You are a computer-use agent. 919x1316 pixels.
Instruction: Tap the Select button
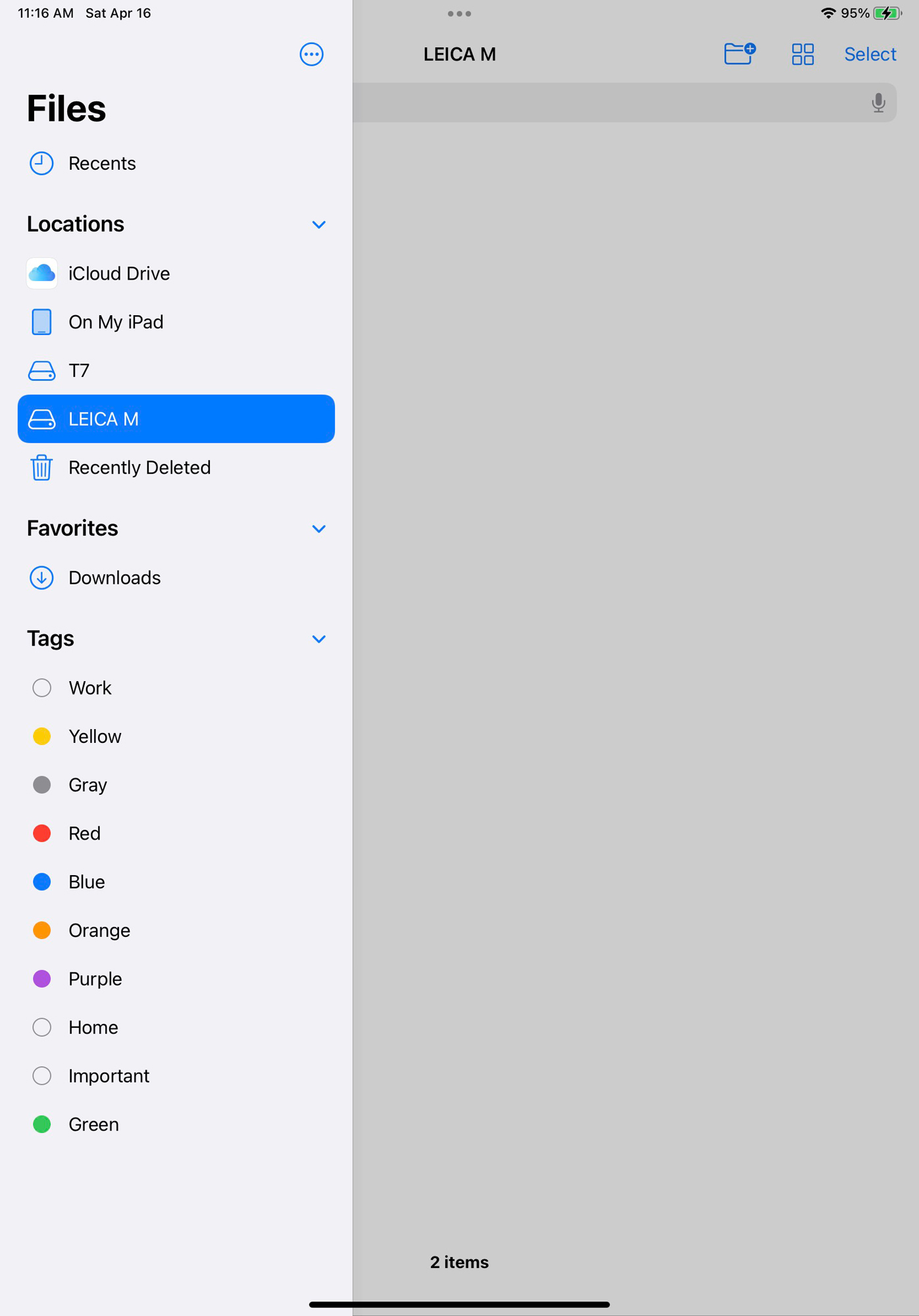[870, 54]
